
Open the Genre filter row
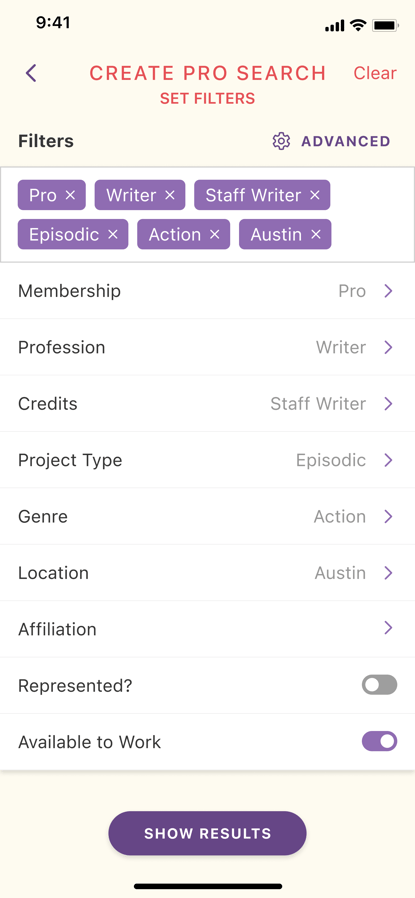coord(207,516)
